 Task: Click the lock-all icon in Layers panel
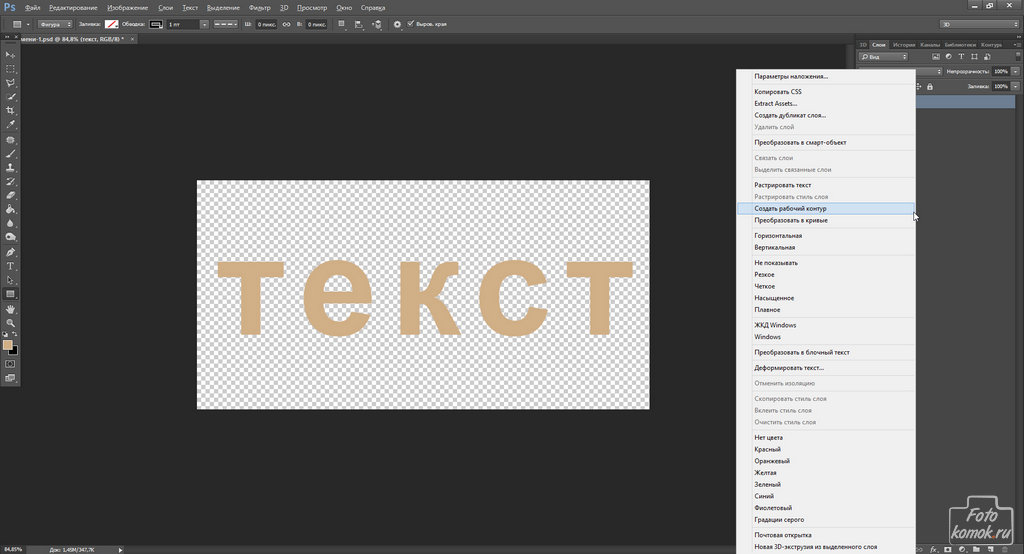coord(930,86)
